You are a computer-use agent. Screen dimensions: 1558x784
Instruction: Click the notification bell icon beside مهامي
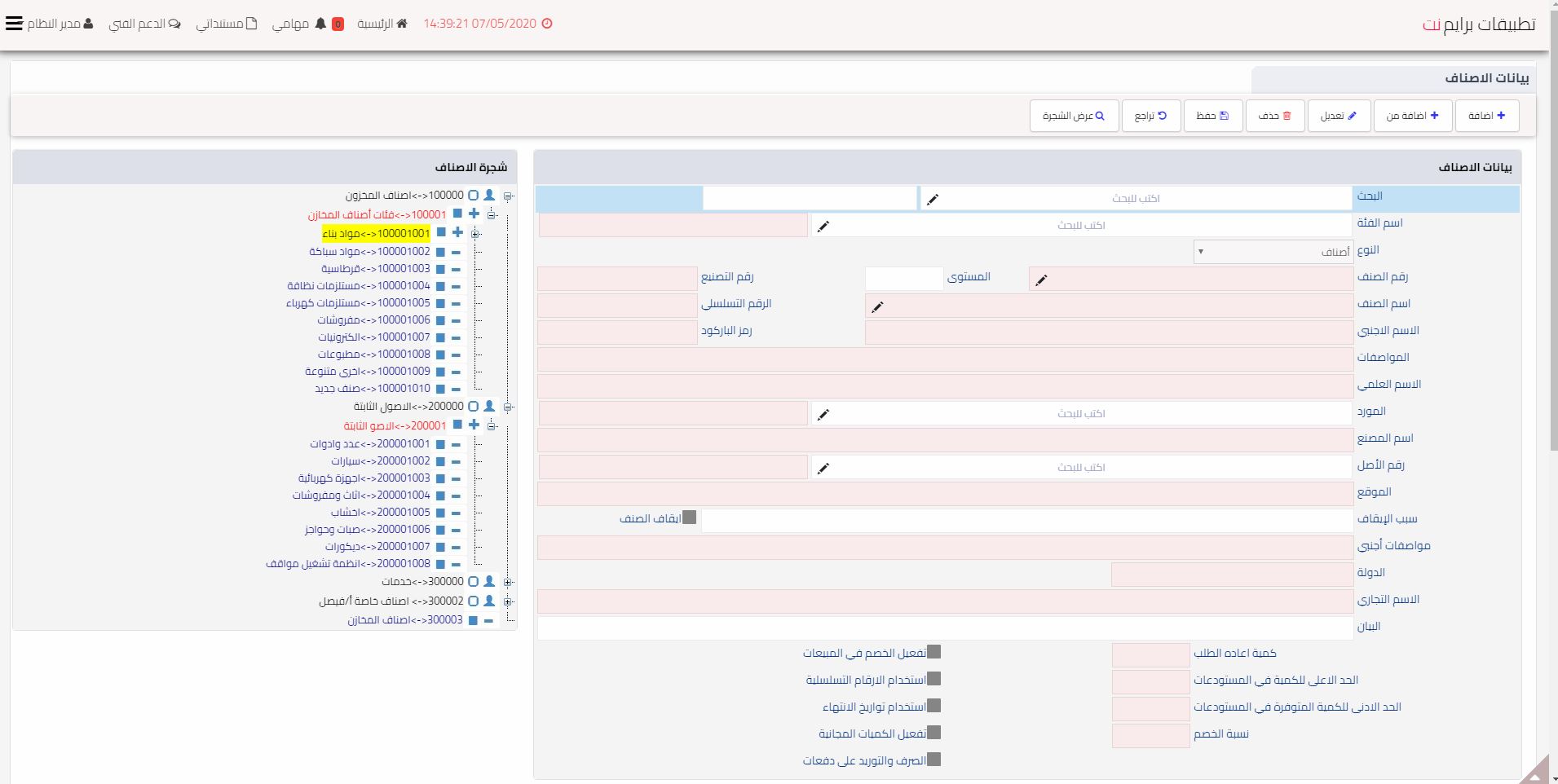click(320, 24)
